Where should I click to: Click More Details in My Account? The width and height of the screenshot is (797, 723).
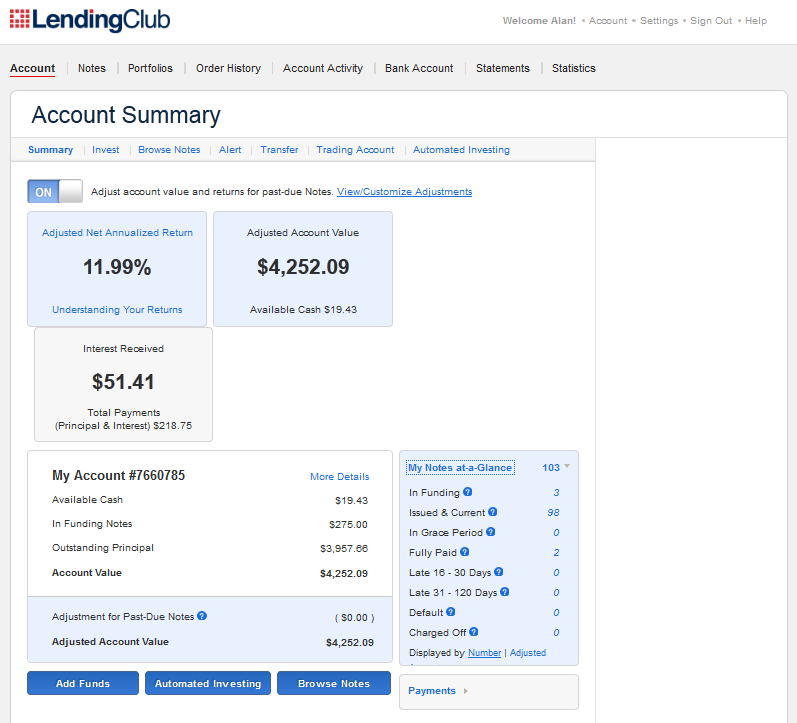tap(340, 476)
